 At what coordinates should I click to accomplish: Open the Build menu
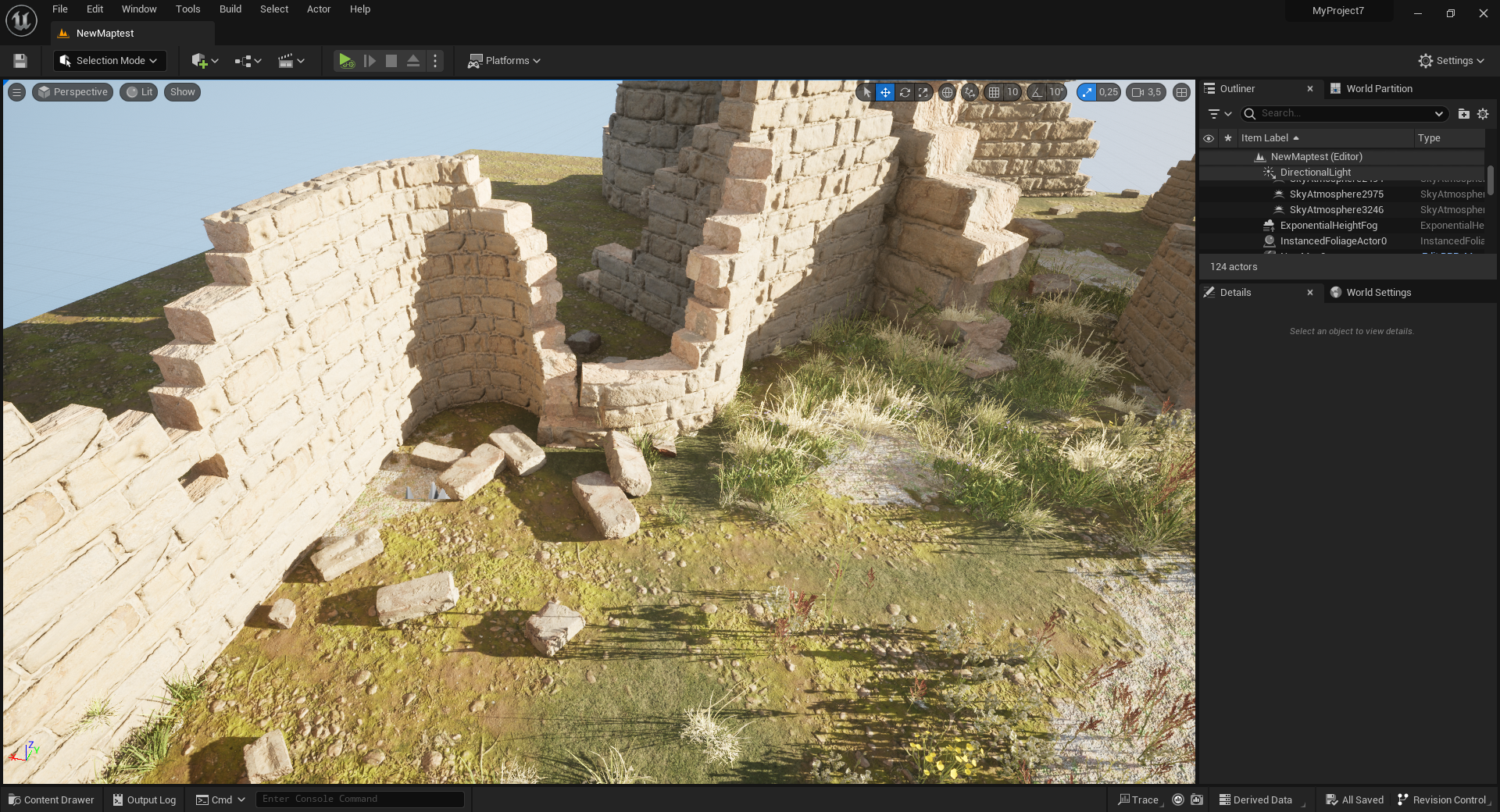tap(230, 9)
